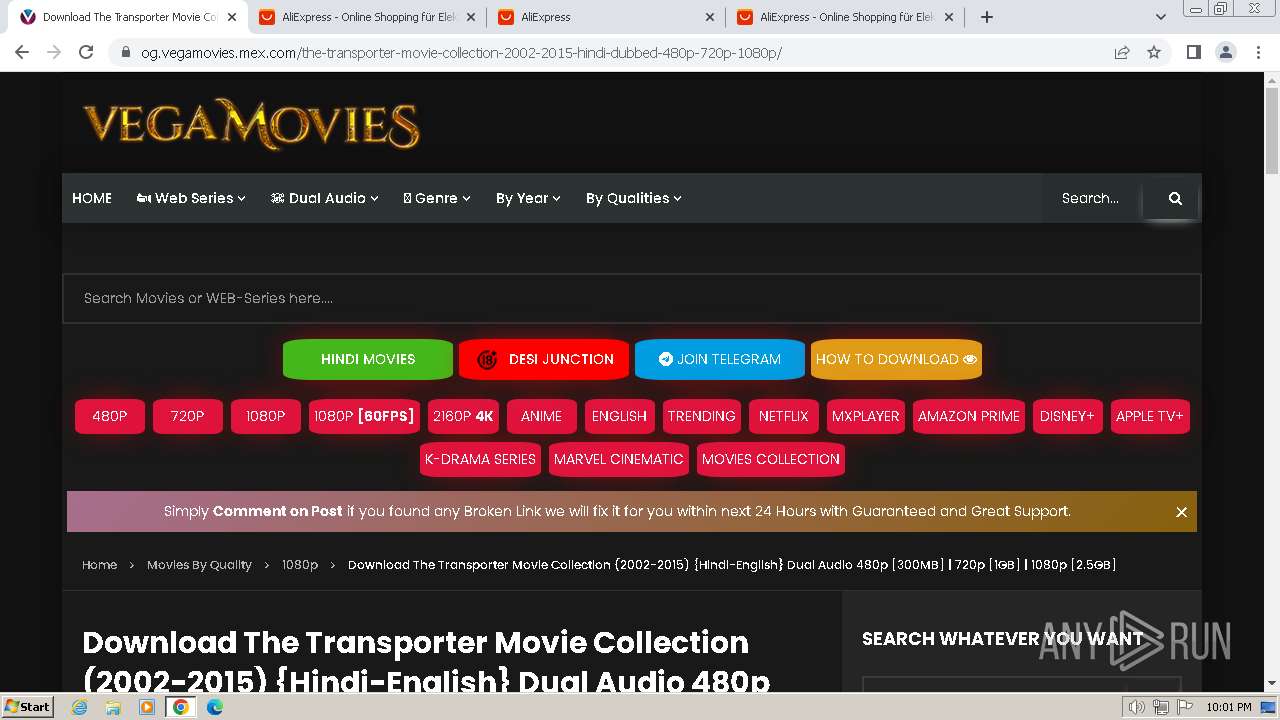1280x720 pixels.
Task: Select the 1080P [60FPS] tag
Action: (364, 416)
